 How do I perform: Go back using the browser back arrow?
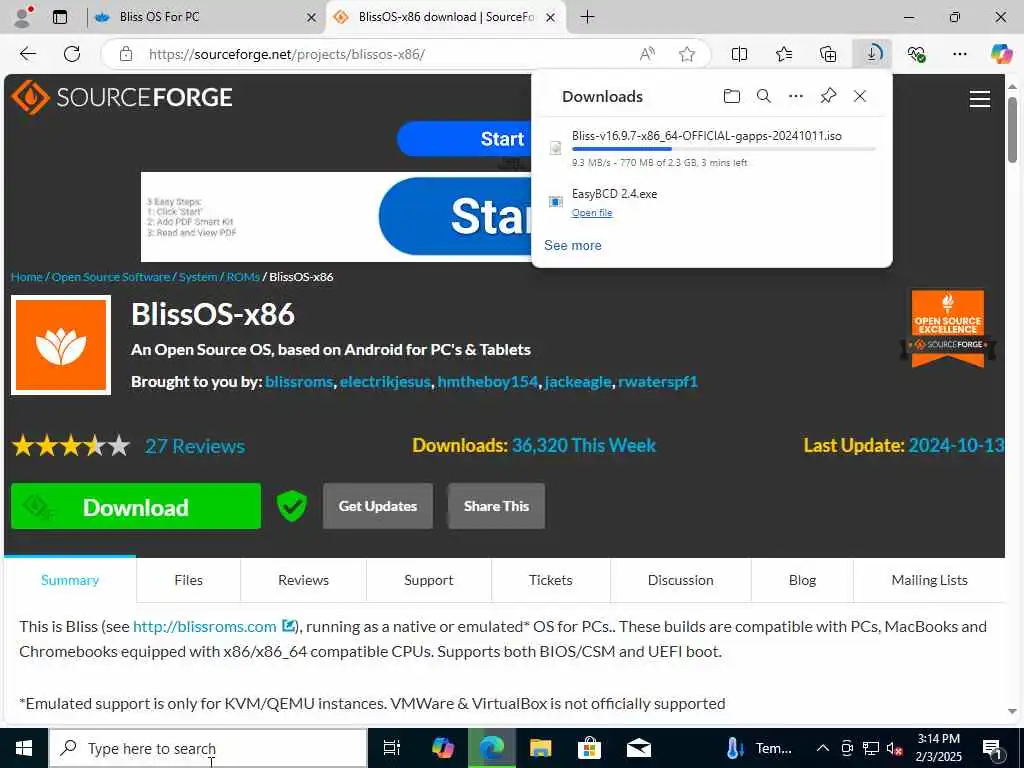(x=28, y=54)
